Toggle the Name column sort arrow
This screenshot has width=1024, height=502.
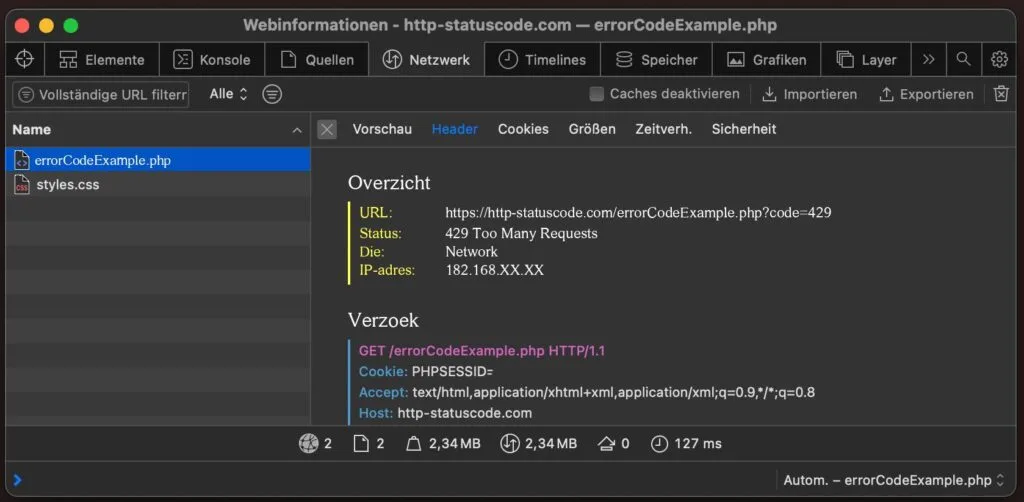click(297, 130)
